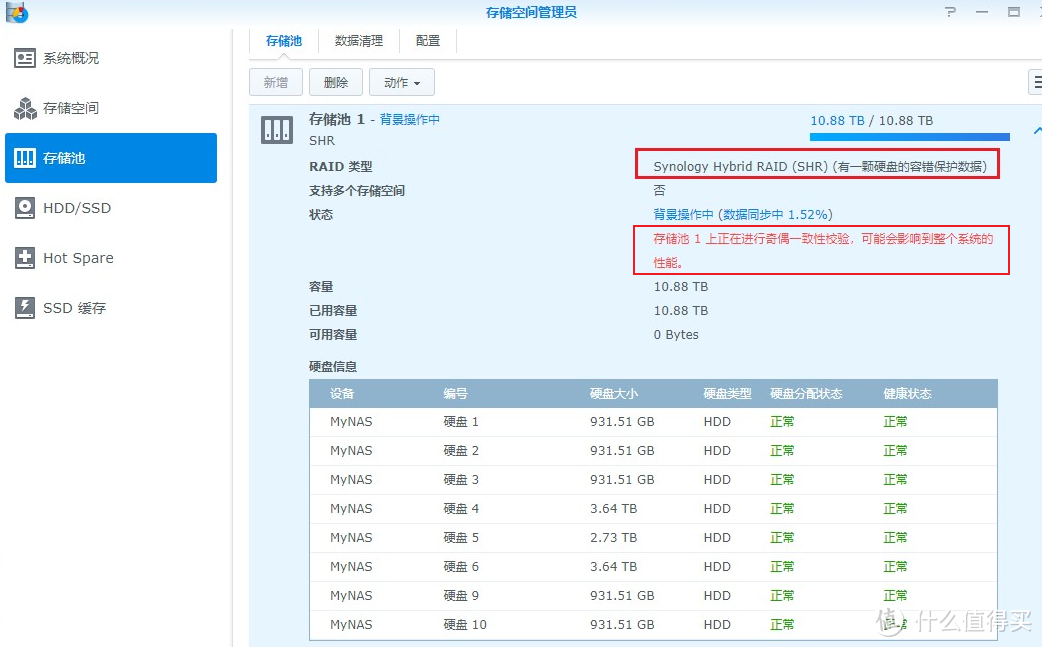The height and width of the screenshot is (647, 1042).
Task: Sort by the 硬盘大小 column header
Action: pyautogui.click(x=613, y=394)
